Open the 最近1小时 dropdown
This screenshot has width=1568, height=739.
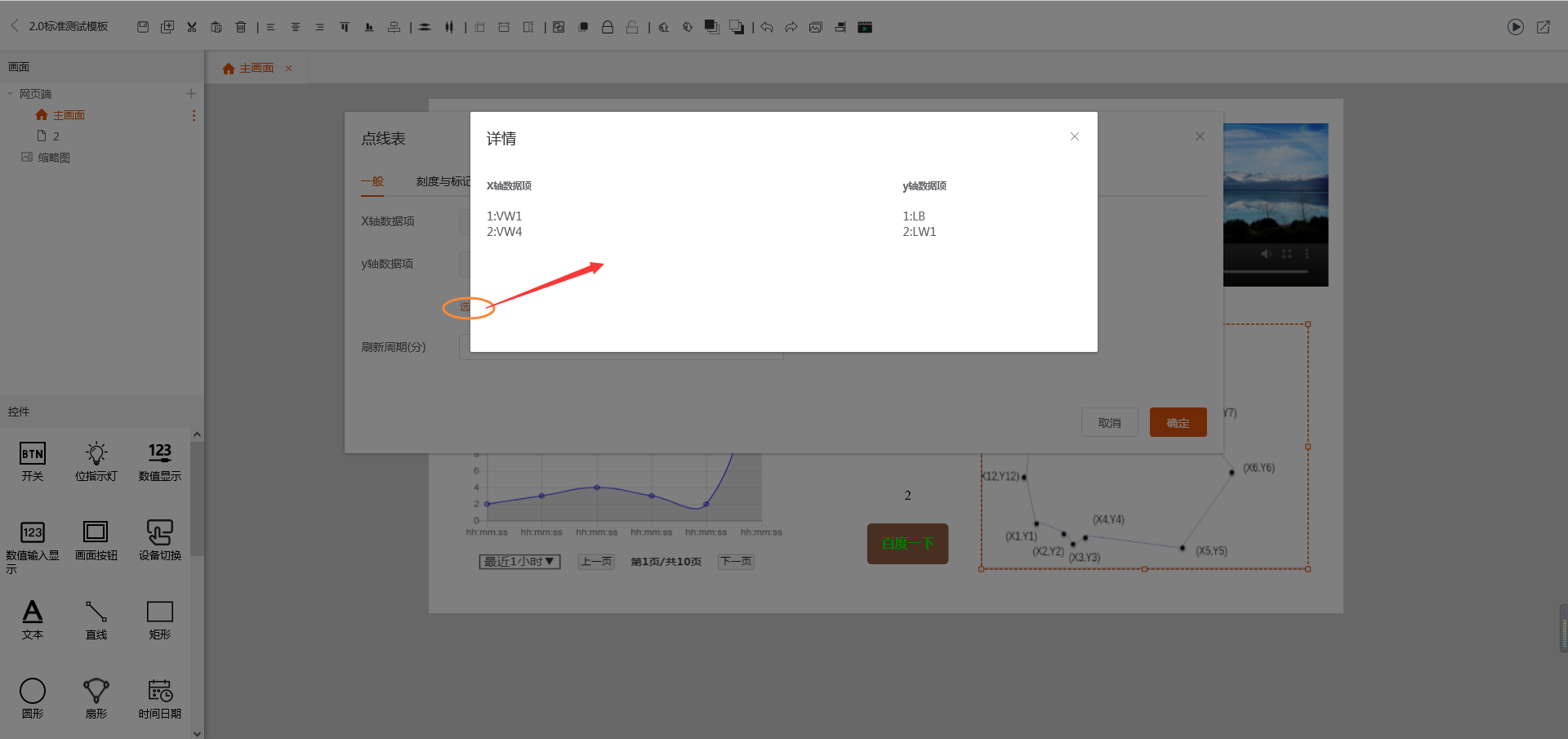point(519,562)
